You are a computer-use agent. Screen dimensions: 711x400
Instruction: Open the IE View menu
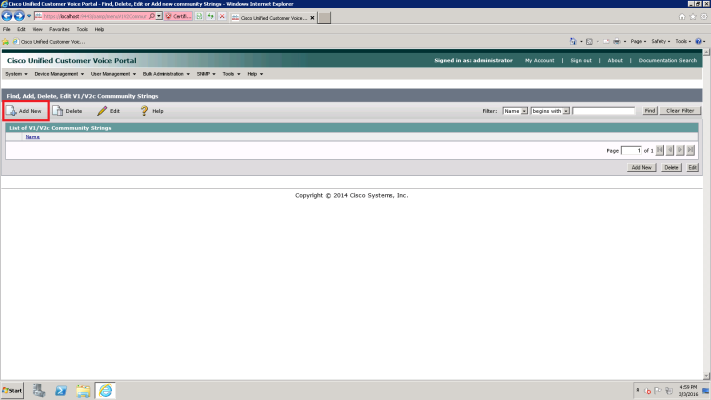(37, 29)
